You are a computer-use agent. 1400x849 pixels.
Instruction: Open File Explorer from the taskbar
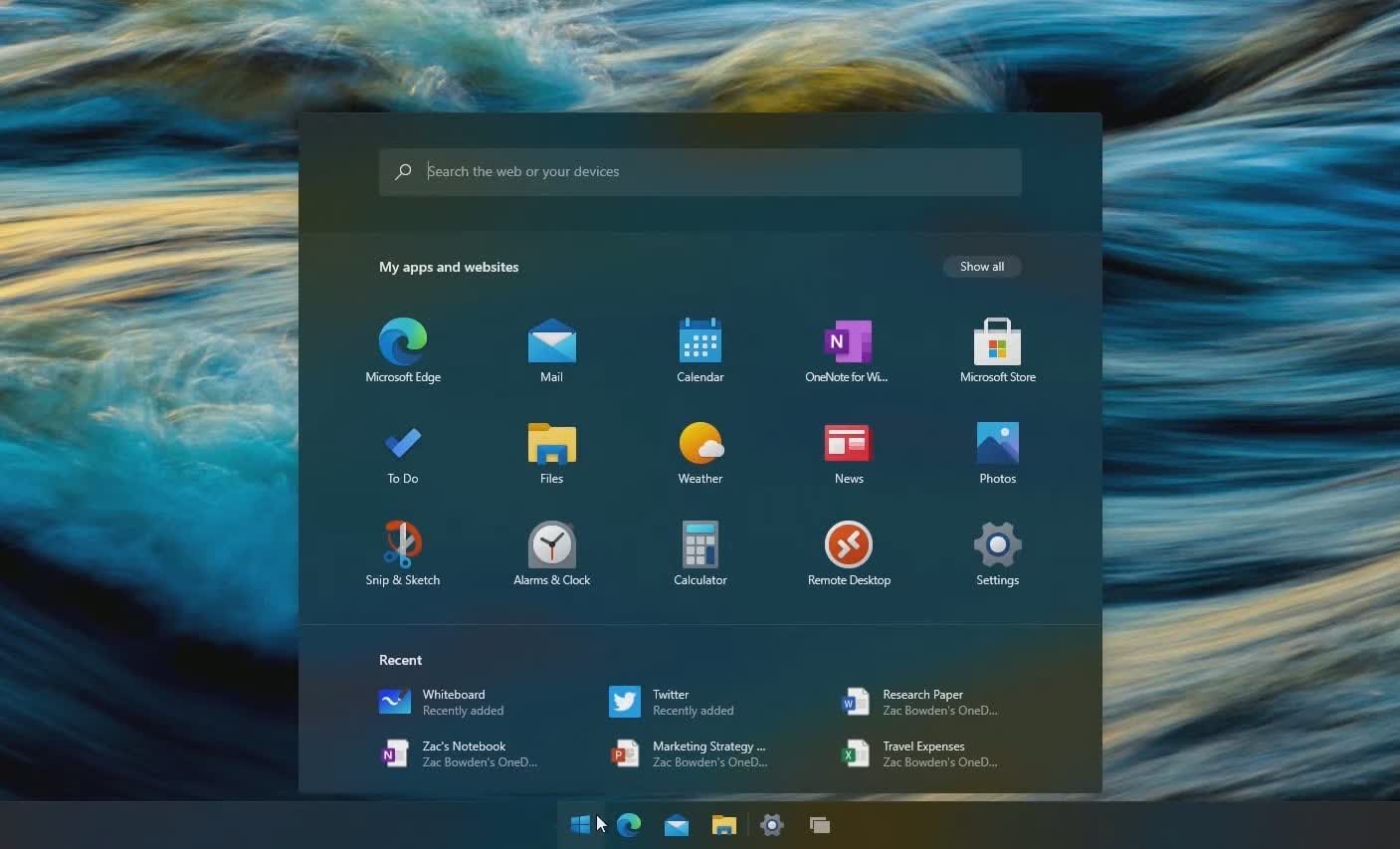[x=724, y=825]
